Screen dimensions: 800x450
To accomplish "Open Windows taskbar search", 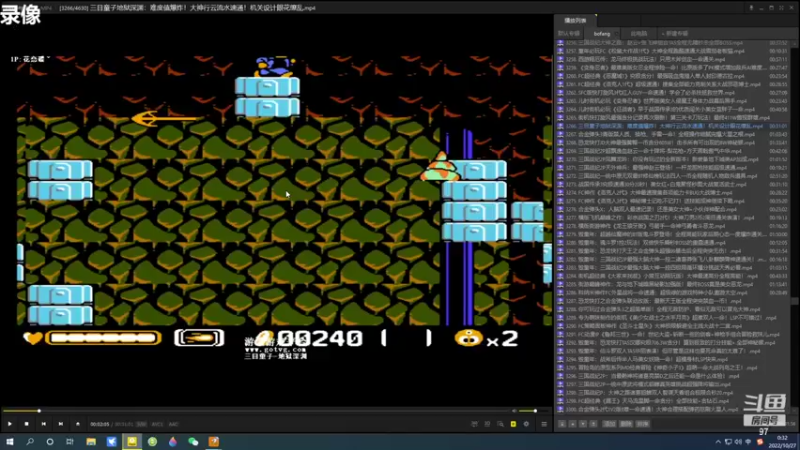I will point(30,441).
